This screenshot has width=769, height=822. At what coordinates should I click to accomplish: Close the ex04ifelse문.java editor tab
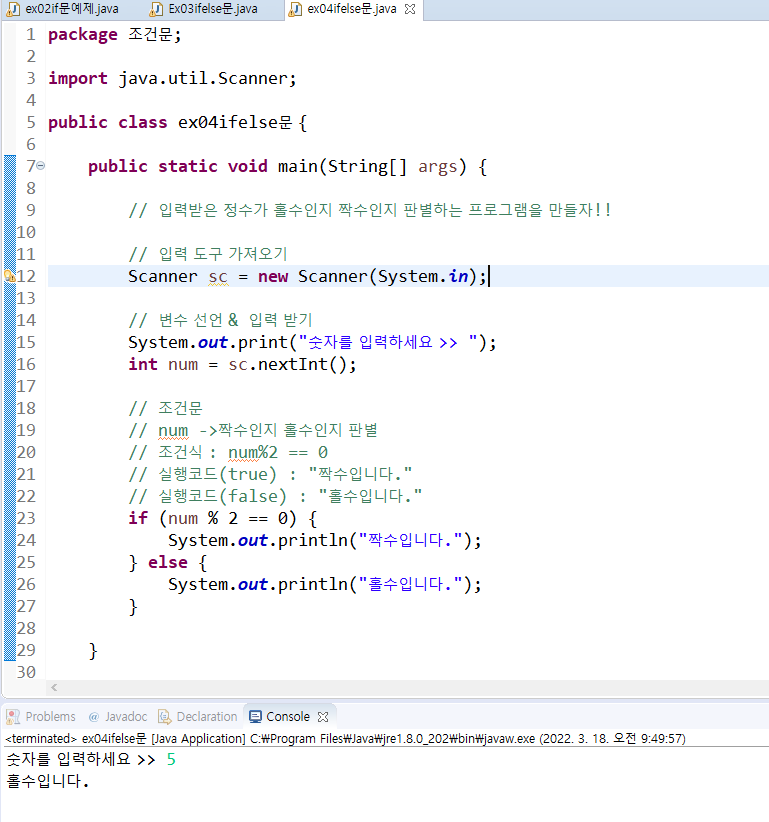410,9
